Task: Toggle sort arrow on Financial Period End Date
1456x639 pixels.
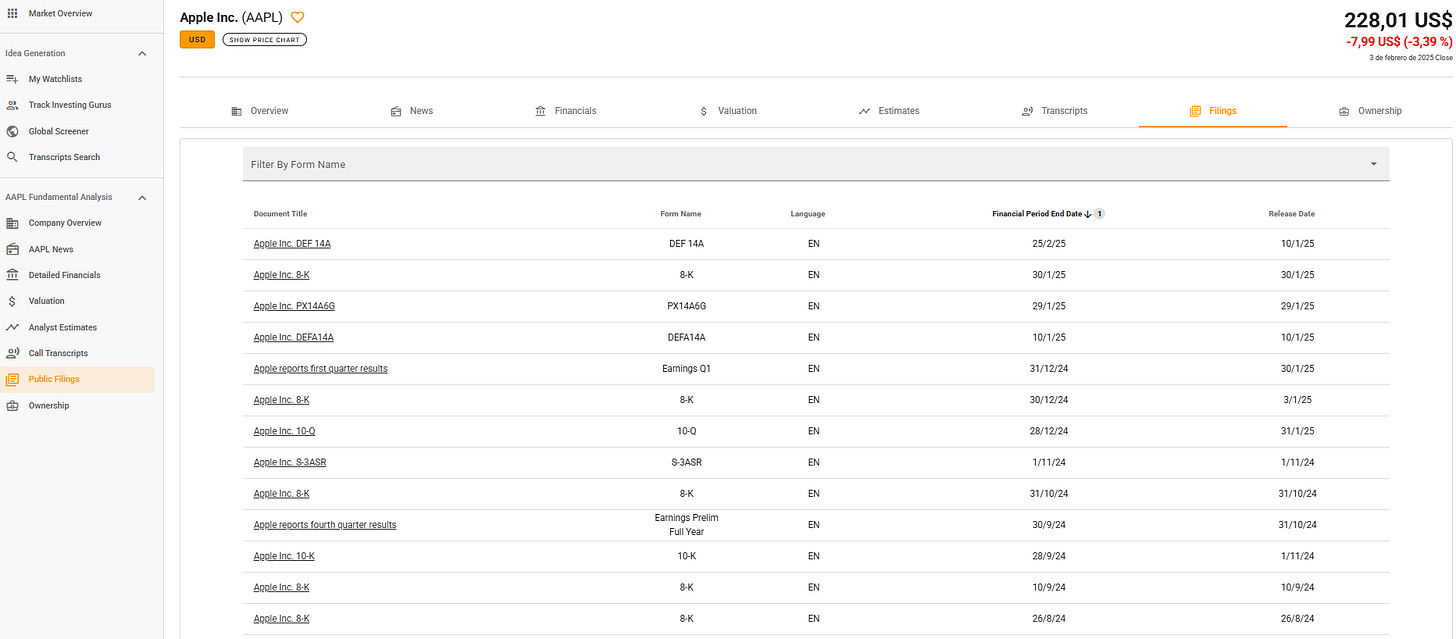Action: point(1088,214)
